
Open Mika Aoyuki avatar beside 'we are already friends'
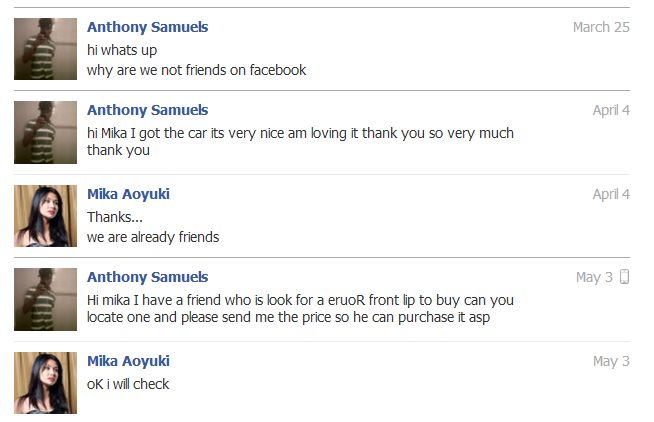[x=45, y=215]
